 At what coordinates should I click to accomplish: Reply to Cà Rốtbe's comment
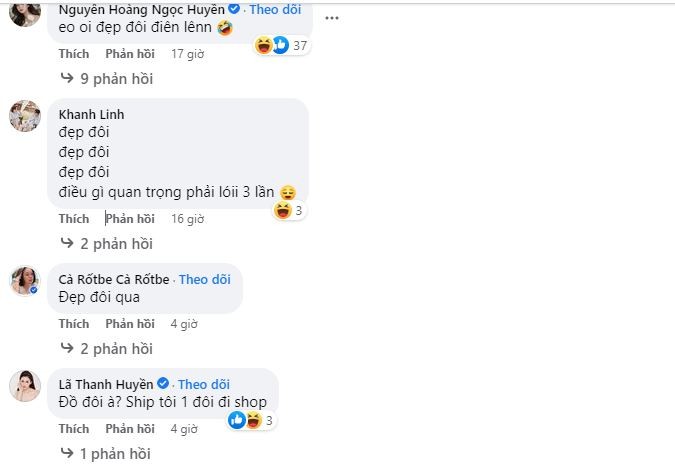click(130, 324)
